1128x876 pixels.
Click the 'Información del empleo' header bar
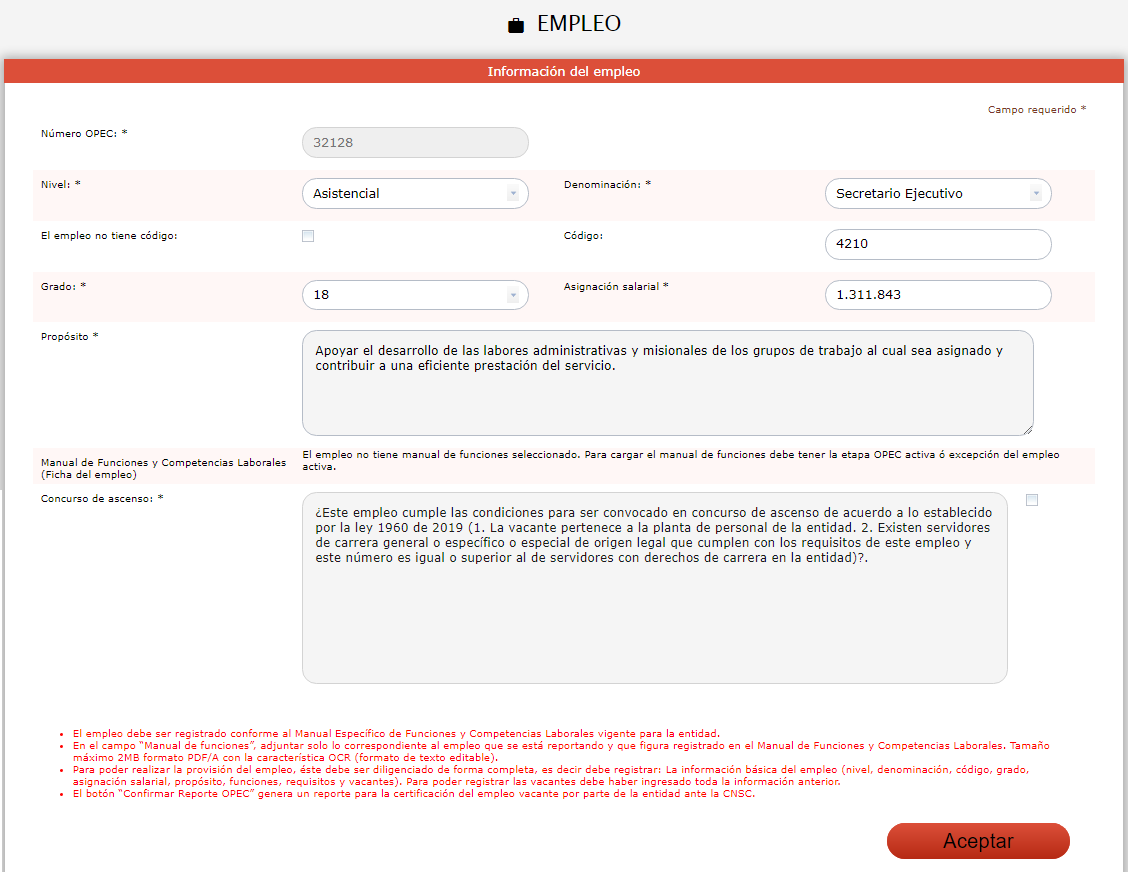[x=564, y=72]
